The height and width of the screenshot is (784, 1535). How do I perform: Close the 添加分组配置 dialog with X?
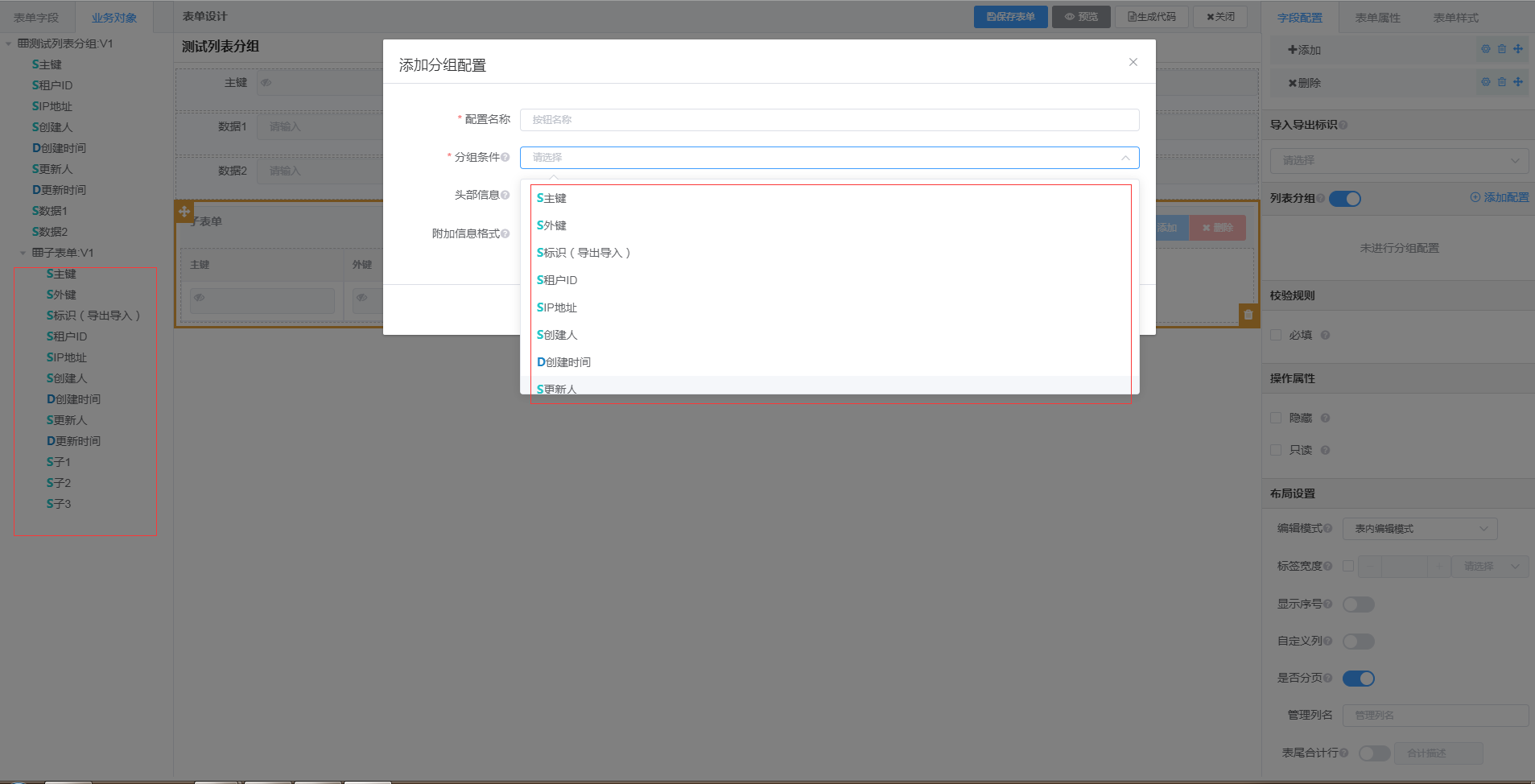(x=1133, y=62)
